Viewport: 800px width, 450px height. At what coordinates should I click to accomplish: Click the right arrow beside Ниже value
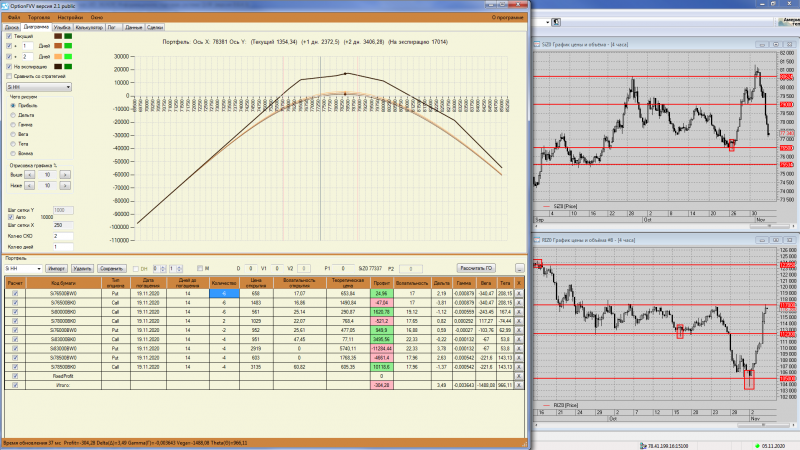click(x=65, y=186)
